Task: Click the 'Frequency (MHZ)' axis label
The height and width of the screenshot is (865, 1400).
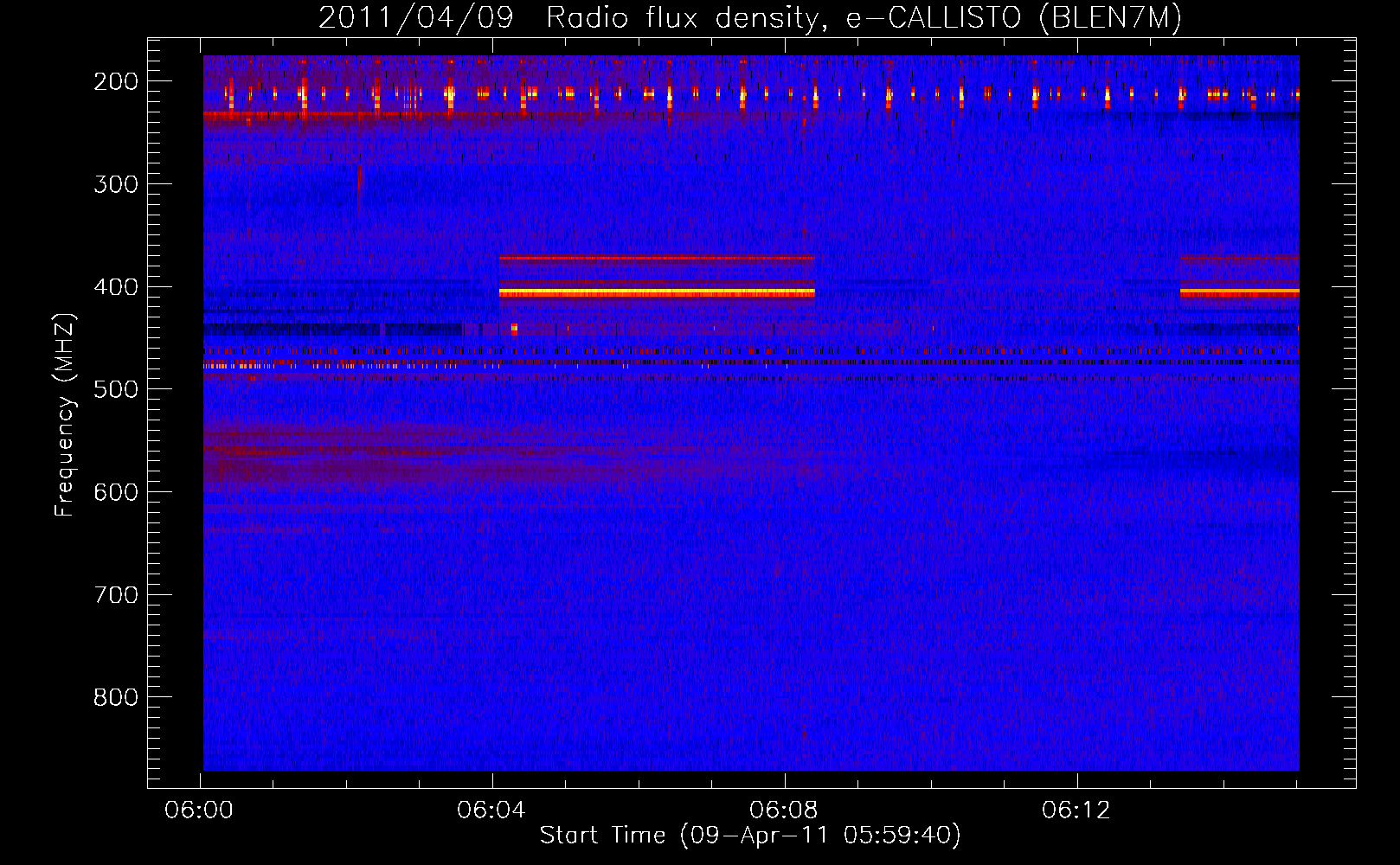Action: 65,414
